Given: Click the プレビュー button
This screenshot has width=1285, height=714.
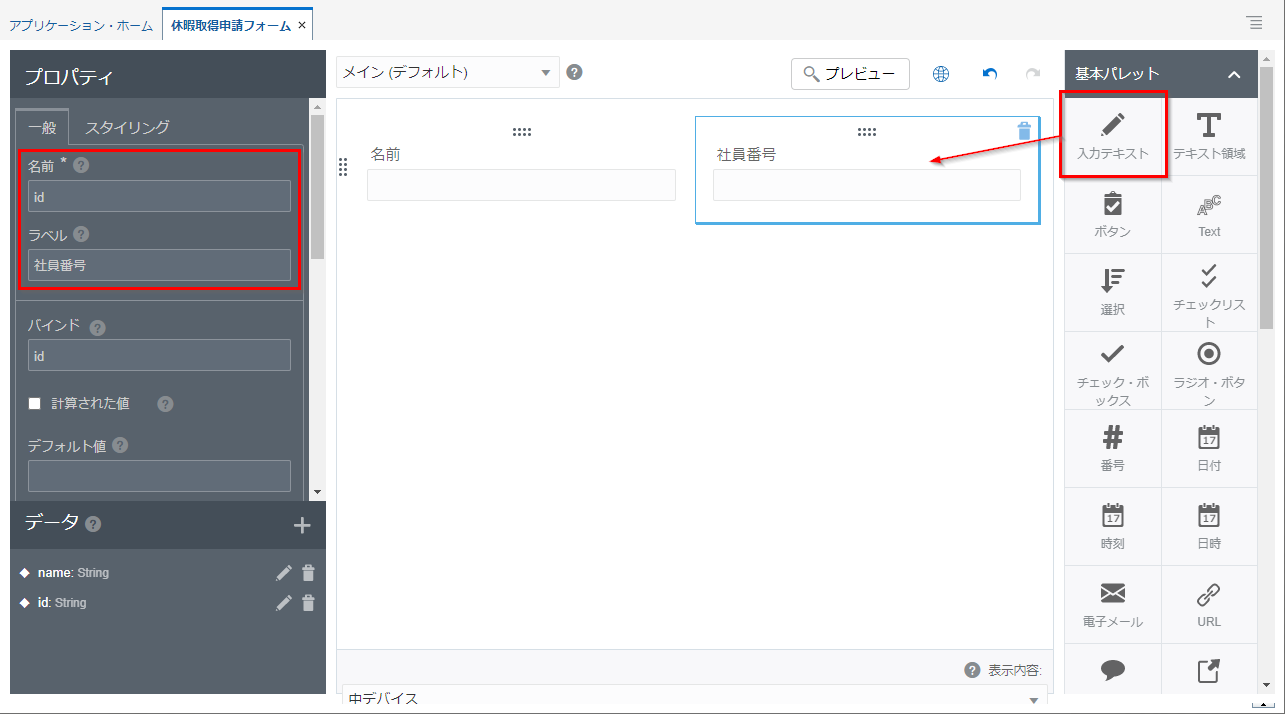Looking at the screenshot, I should (850, 74).
